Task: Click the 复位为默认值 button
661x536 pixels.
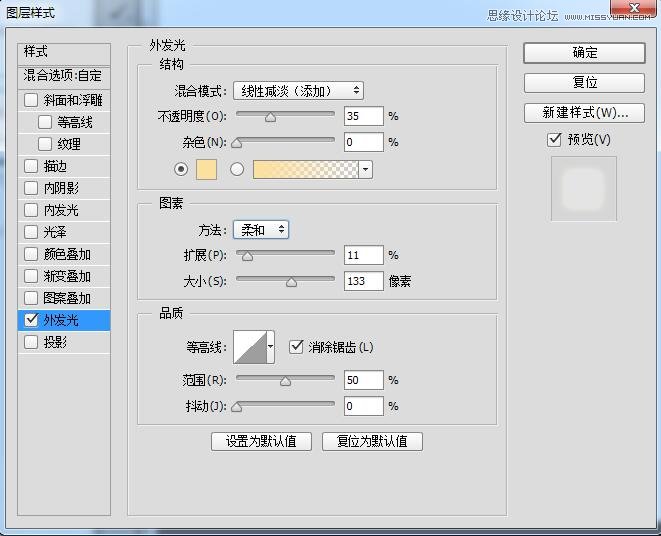Action: [x=372, y=442]
